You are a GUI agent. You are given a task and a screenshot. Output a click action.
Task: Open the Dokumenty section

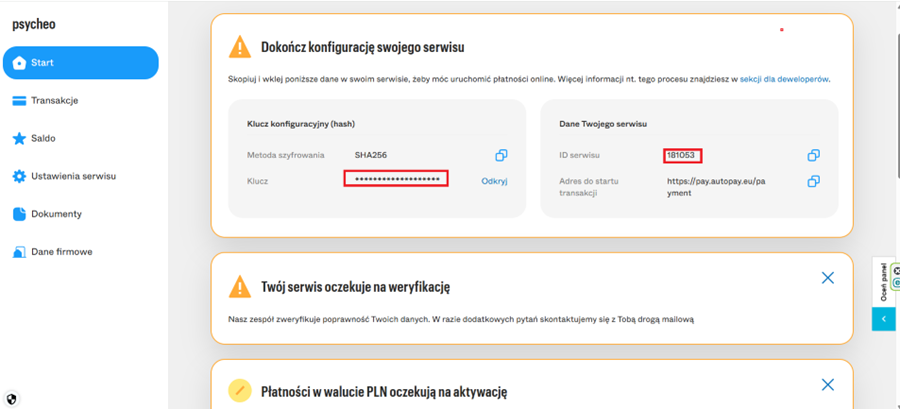pos(56,214)
